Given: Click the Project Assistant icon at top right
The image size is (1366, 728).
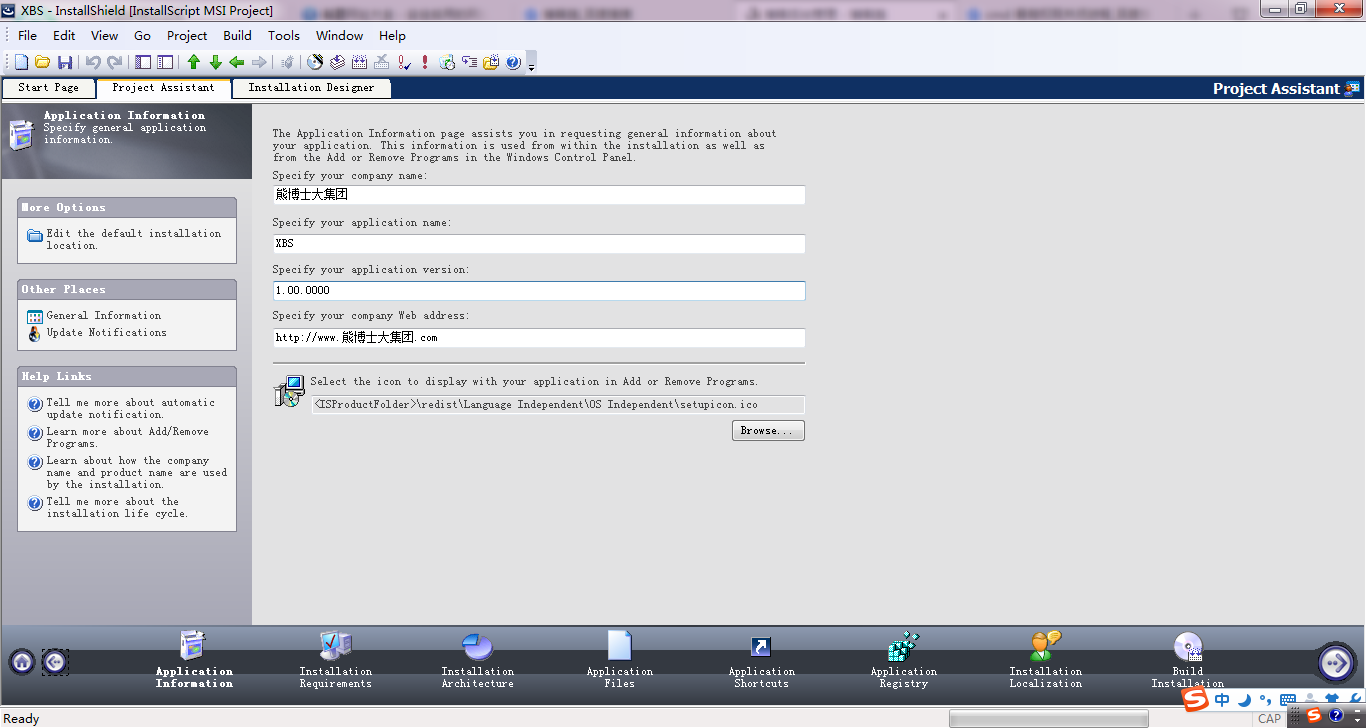Looking at the screenshot, I should coord(1352,88).
